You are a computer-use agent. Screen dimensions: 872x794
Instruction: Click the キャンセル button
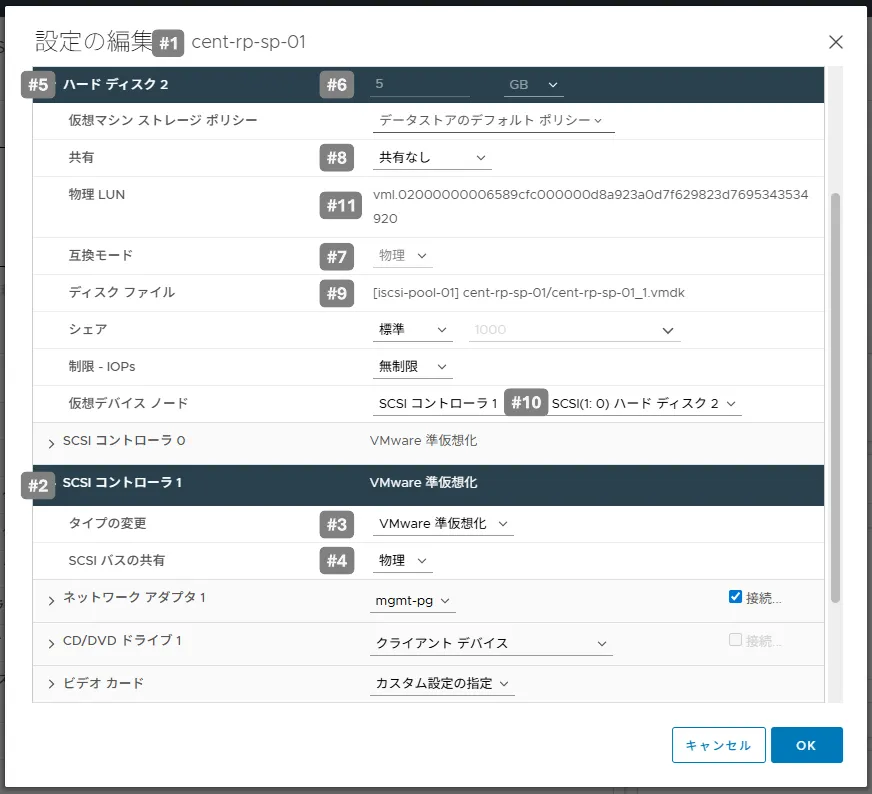(x=719, y=746)
